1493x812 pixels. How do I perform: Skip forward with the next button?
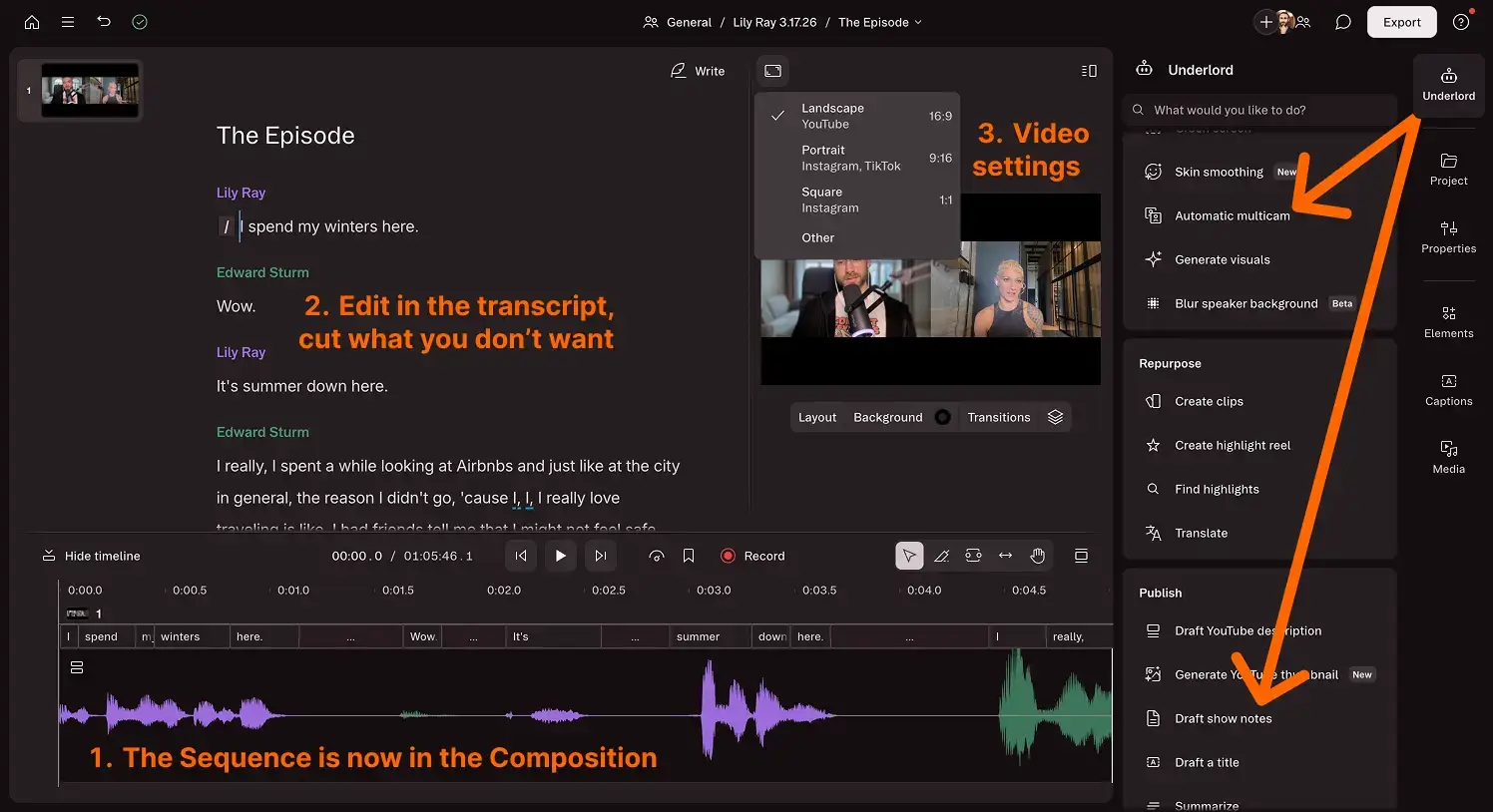(x=600, y=556)
